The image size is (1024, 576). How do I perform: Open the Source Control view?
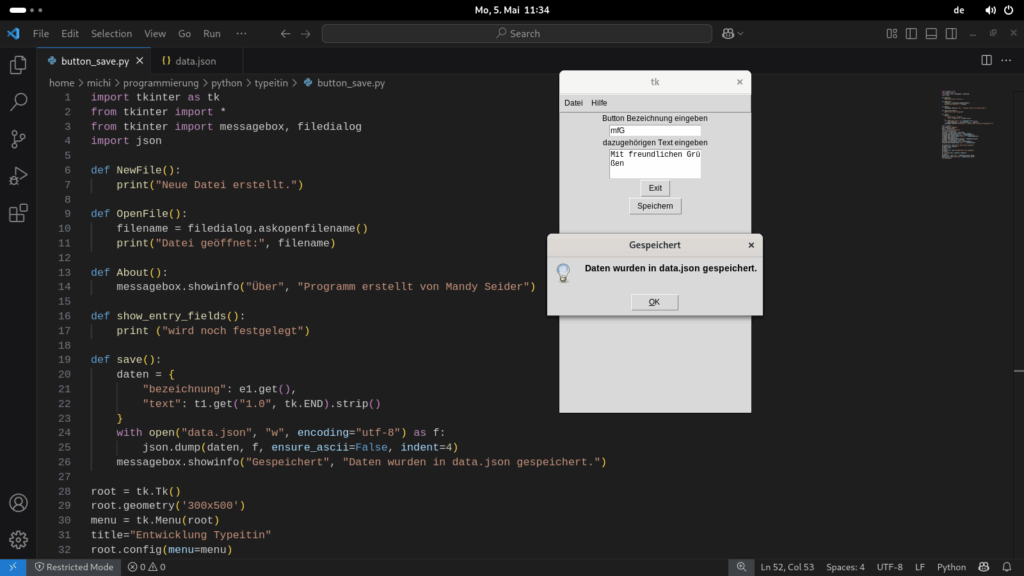(18, 138)
